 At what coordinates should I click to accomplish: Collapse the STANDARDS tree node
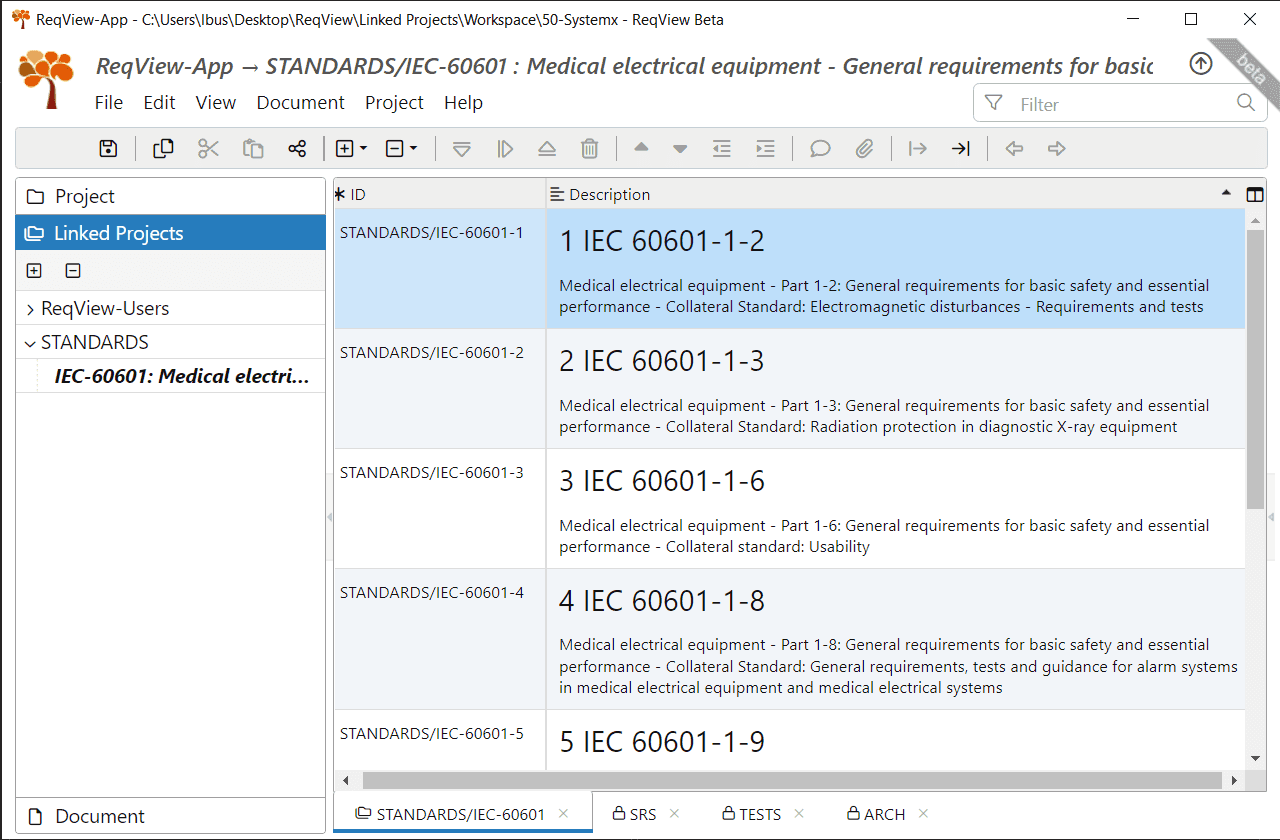pos(30,343)
